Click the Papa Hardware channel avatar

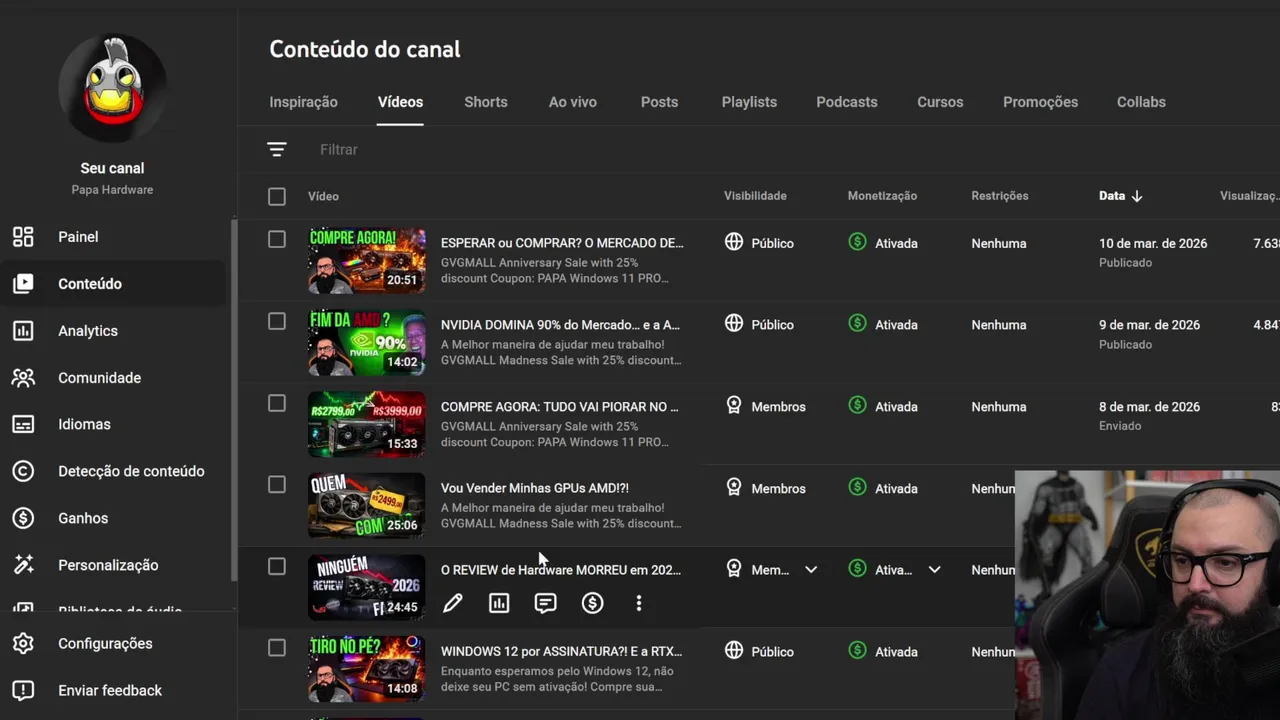click(x=112, y=88)
